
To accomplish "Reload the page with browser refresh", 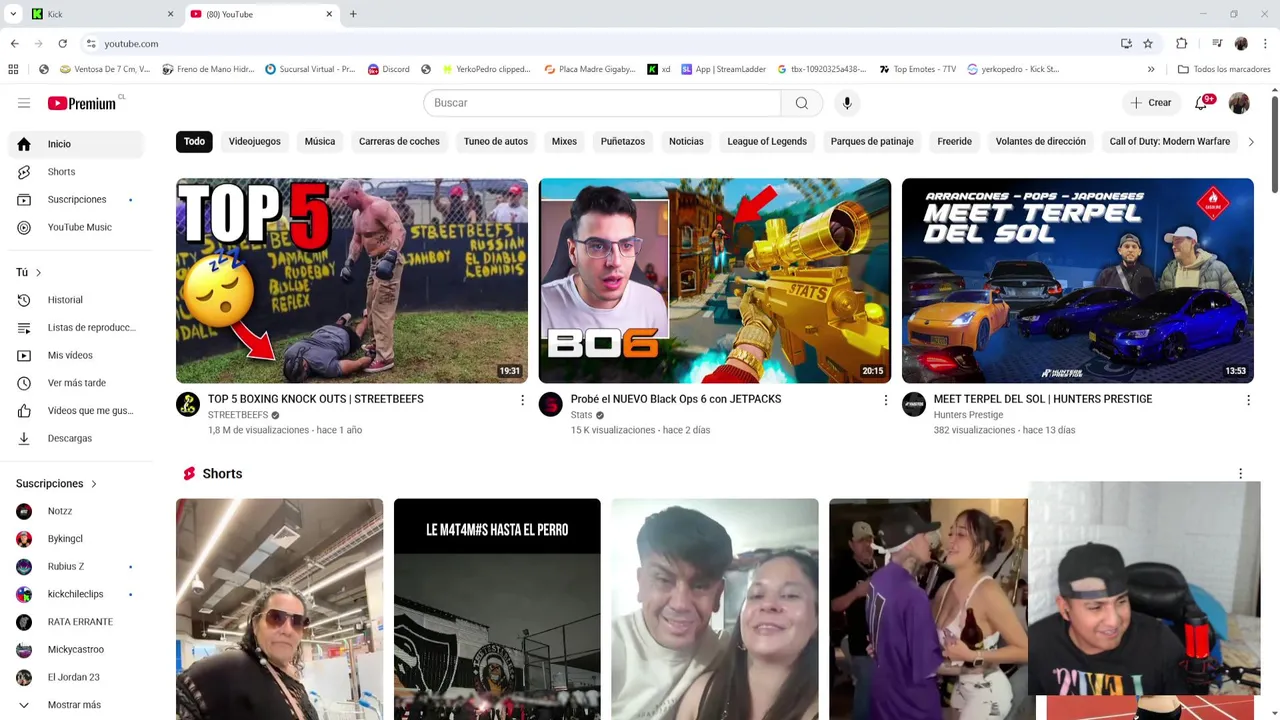I will pyautogui.click(x=62, y=44).
